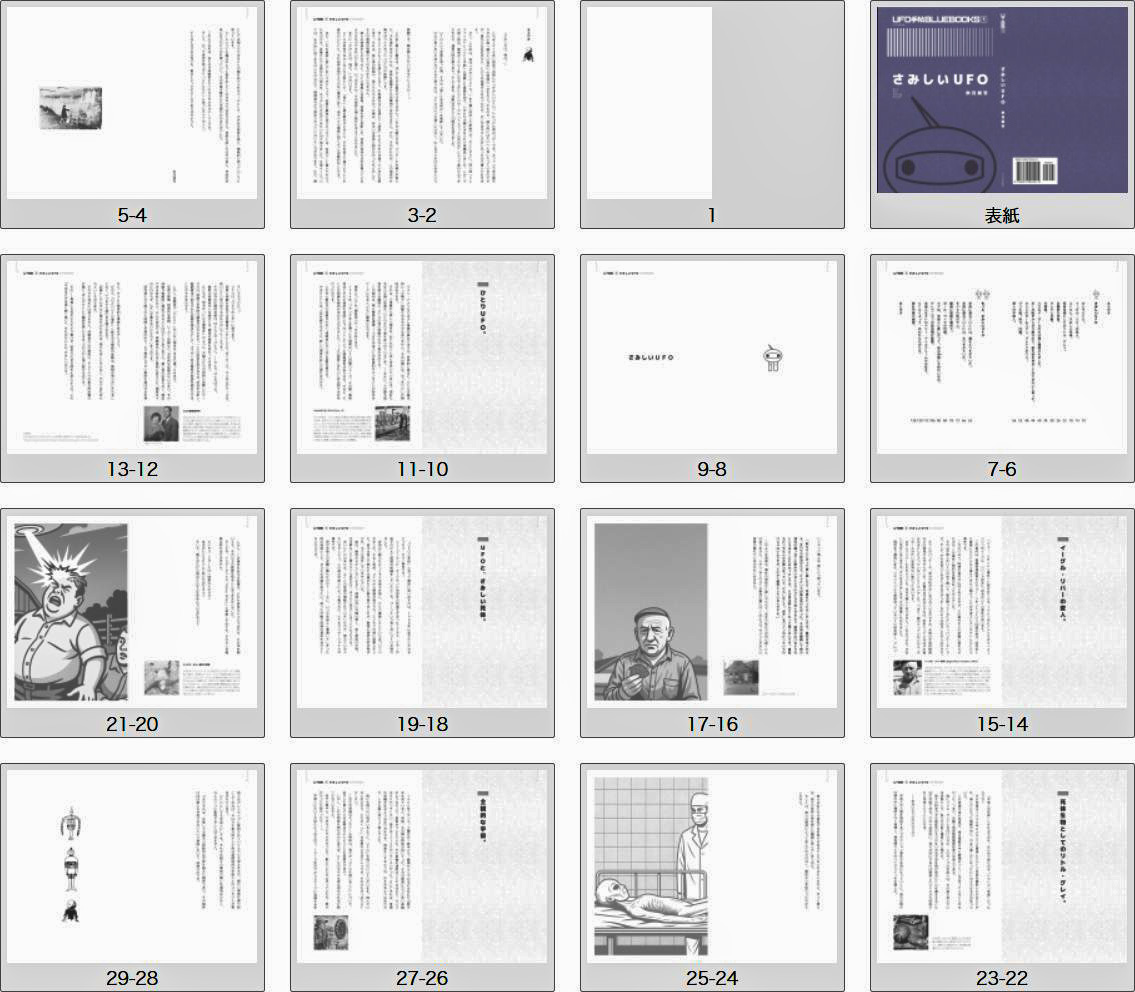Click the pages 19-18 spread thumbnail
1135x992 pixels.
pyautogui.click(x=421, y=611)
